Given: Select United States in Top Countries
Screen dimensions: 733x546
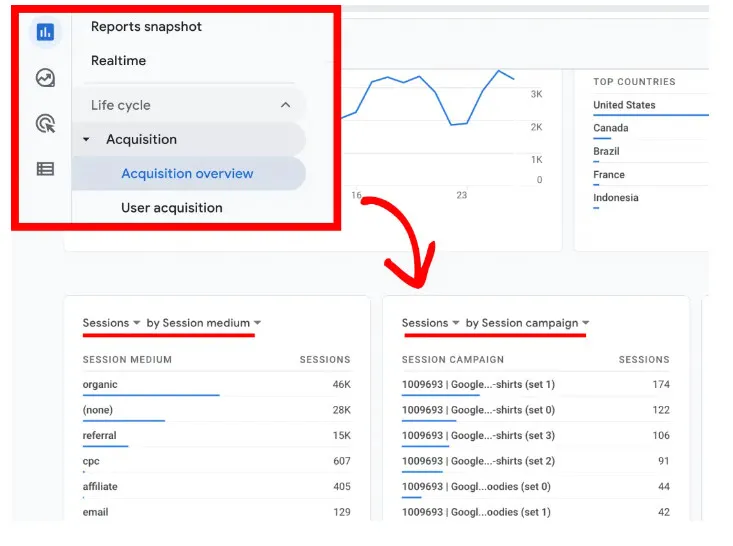Looking at the screenshot, I should pyautogui.click(x=624, y=105).
